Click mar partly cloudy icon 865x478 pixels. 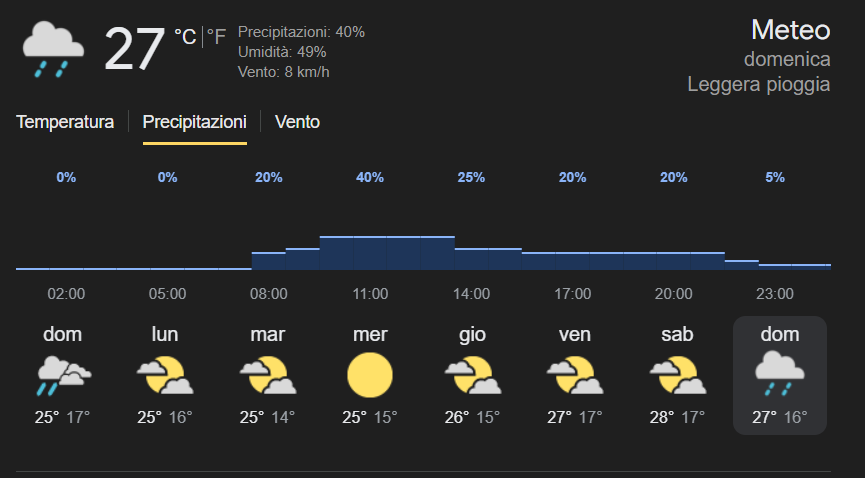(268, 375)
